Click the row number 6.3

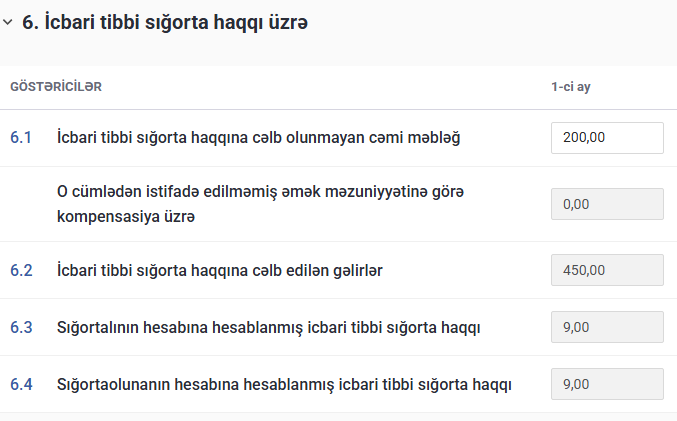[21, 327]
